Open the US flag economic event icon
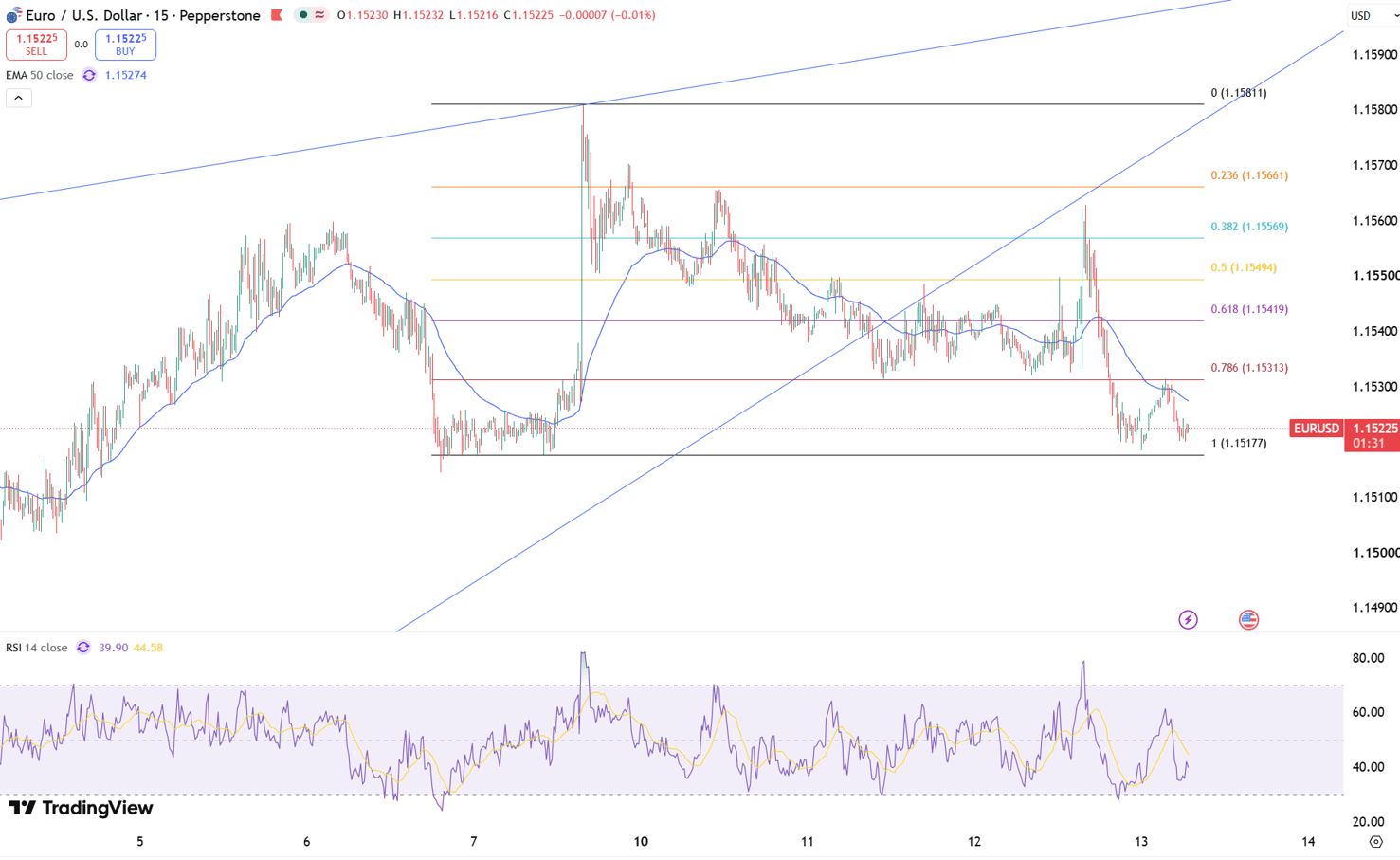 pyautogui.click(x=1248, y=620)
